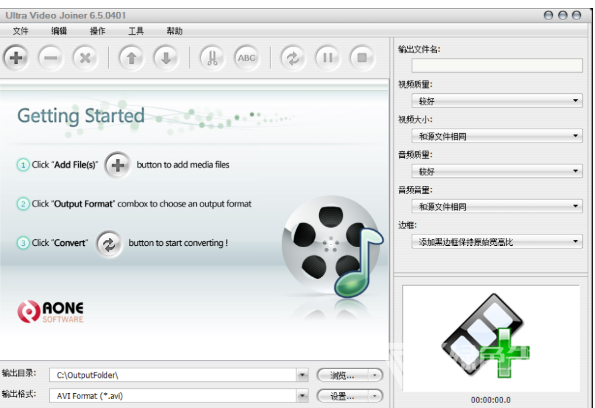The width and height of the screenshot is (595, 408).
Task: Open the arrow beside the 设置 button
Action: coord(375,396)
